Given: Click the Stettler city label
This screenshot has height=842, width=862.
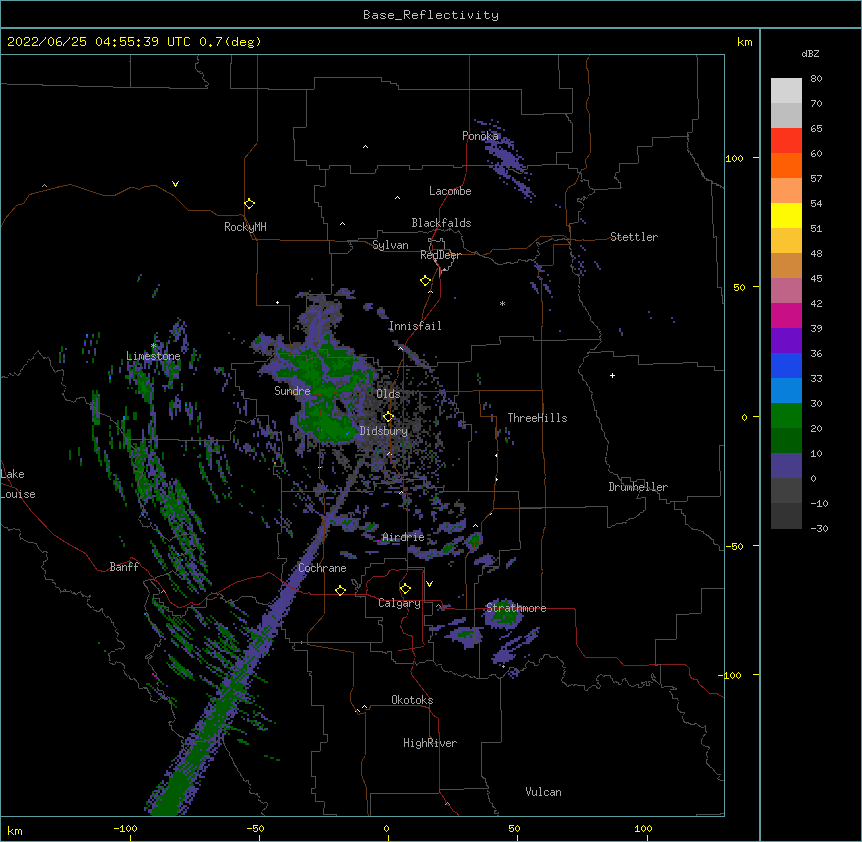Looking at the screenshot, I should pos(634,237).
